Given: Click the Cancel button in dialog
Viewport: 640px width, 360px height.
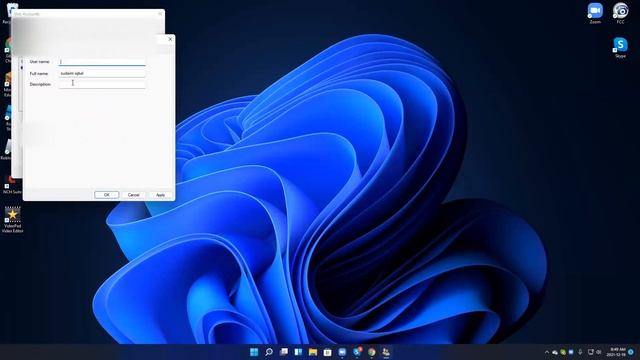Looking at the screenshot, I should [133, 195].
